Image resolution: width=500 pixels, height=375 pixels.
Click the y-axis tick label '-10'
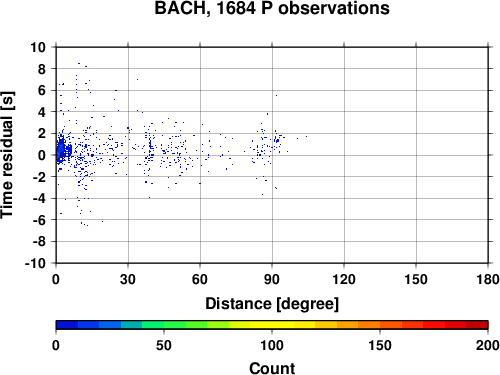pos(35,263)
